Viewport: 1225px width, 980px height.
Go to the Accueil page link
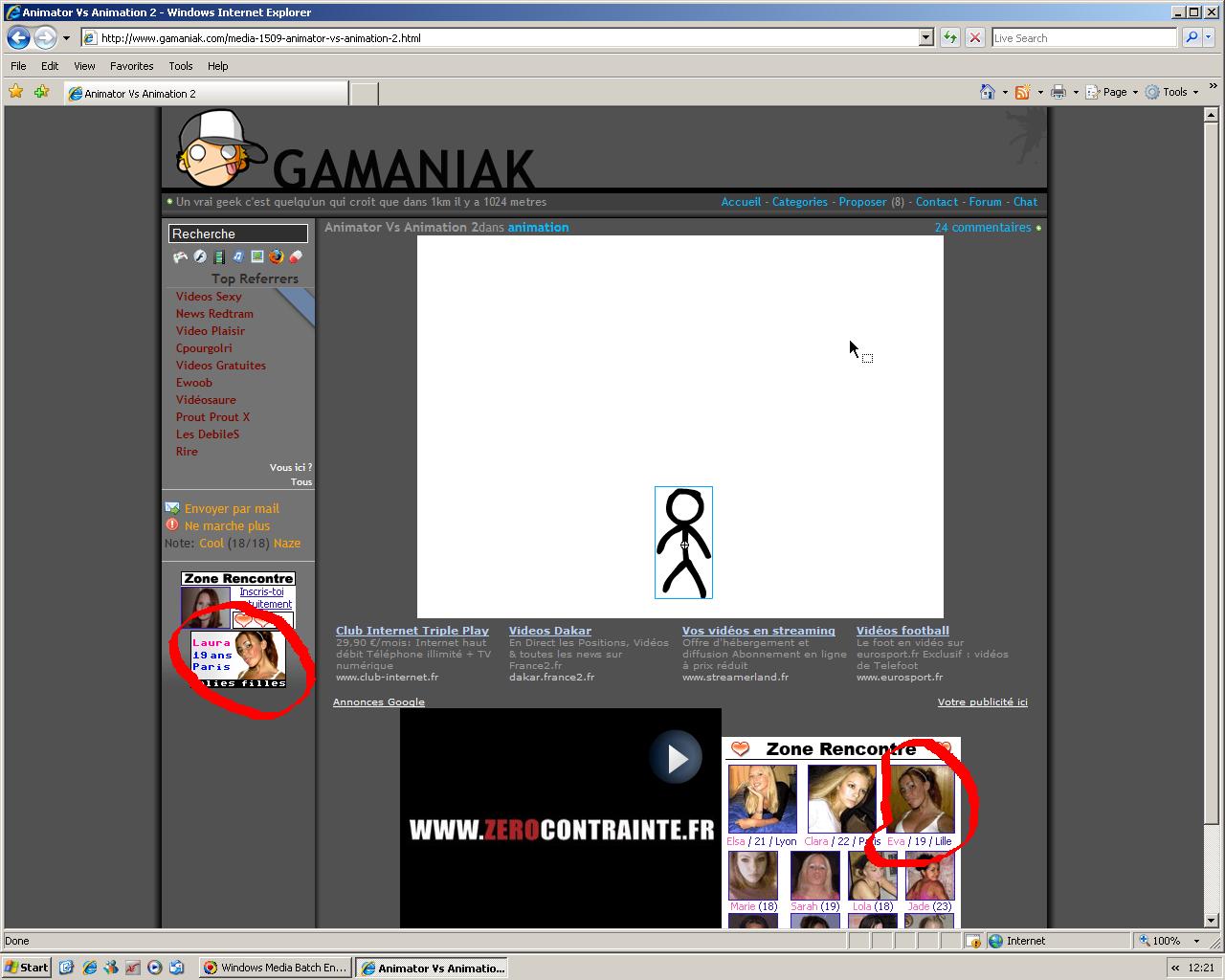coord(741,202)
